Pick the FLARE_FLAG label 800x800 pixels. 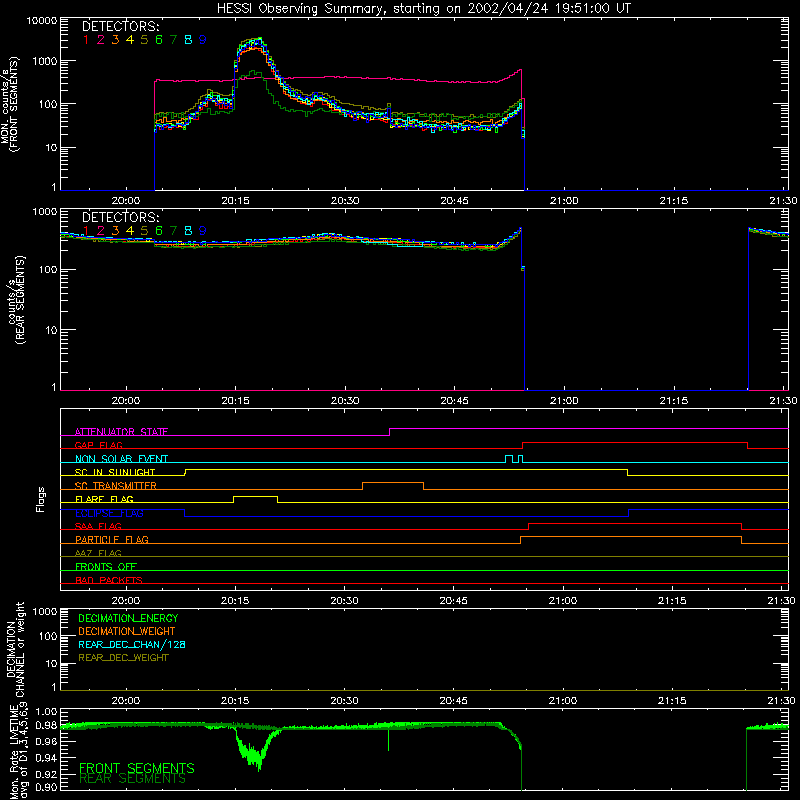(x=104, y=499)
